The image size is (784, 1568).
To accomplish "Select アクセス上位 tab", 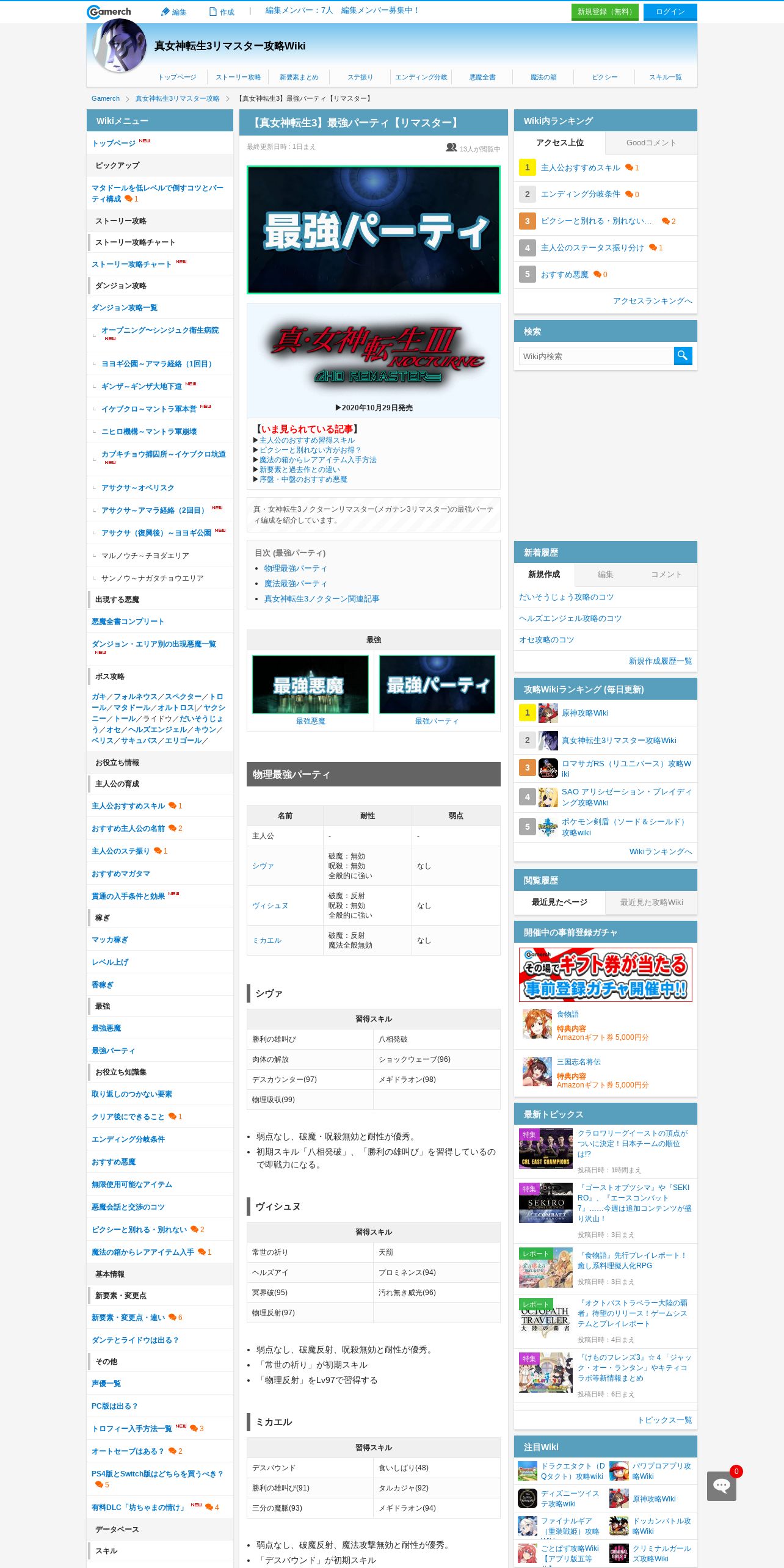I will (x=560, y=143).
